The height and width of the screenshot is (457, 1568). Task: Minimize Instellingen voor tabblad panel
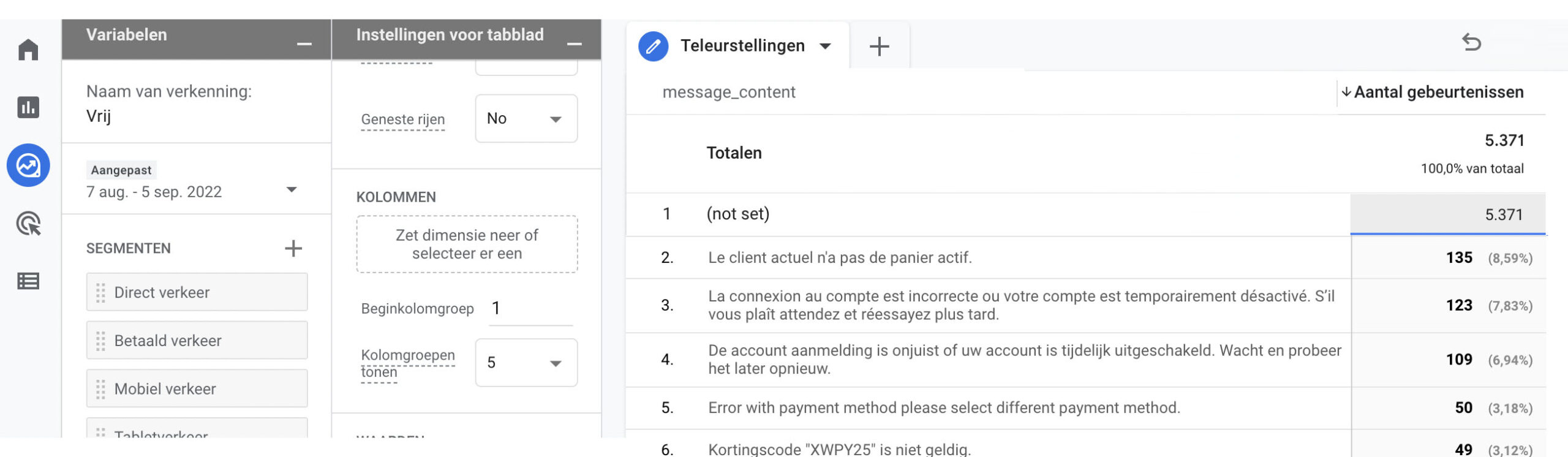coord(575,43)
